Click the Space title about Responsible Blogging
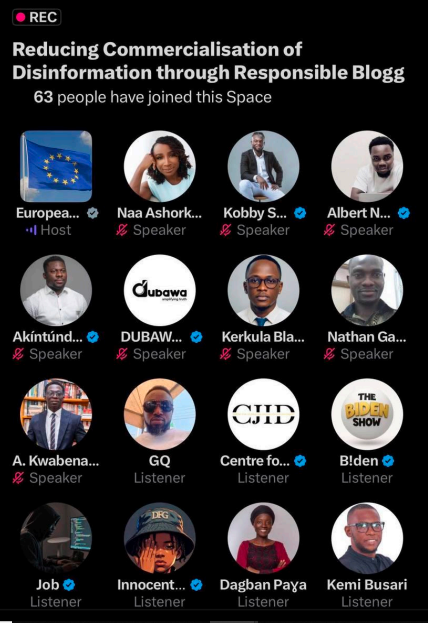 pyautogui.click(x=208, y=61)
